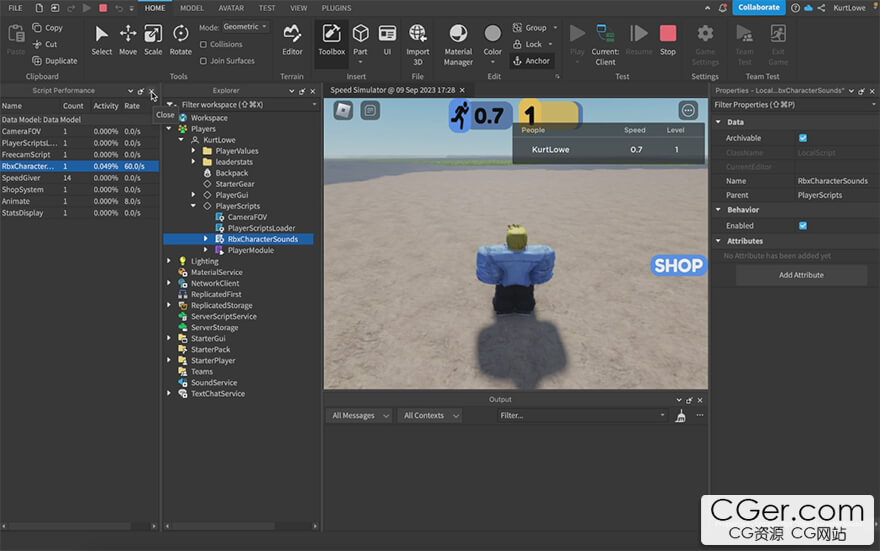Expand the PlayerValues folder
The width and height of the screenshot is (880, 551).
coord(194,150)
